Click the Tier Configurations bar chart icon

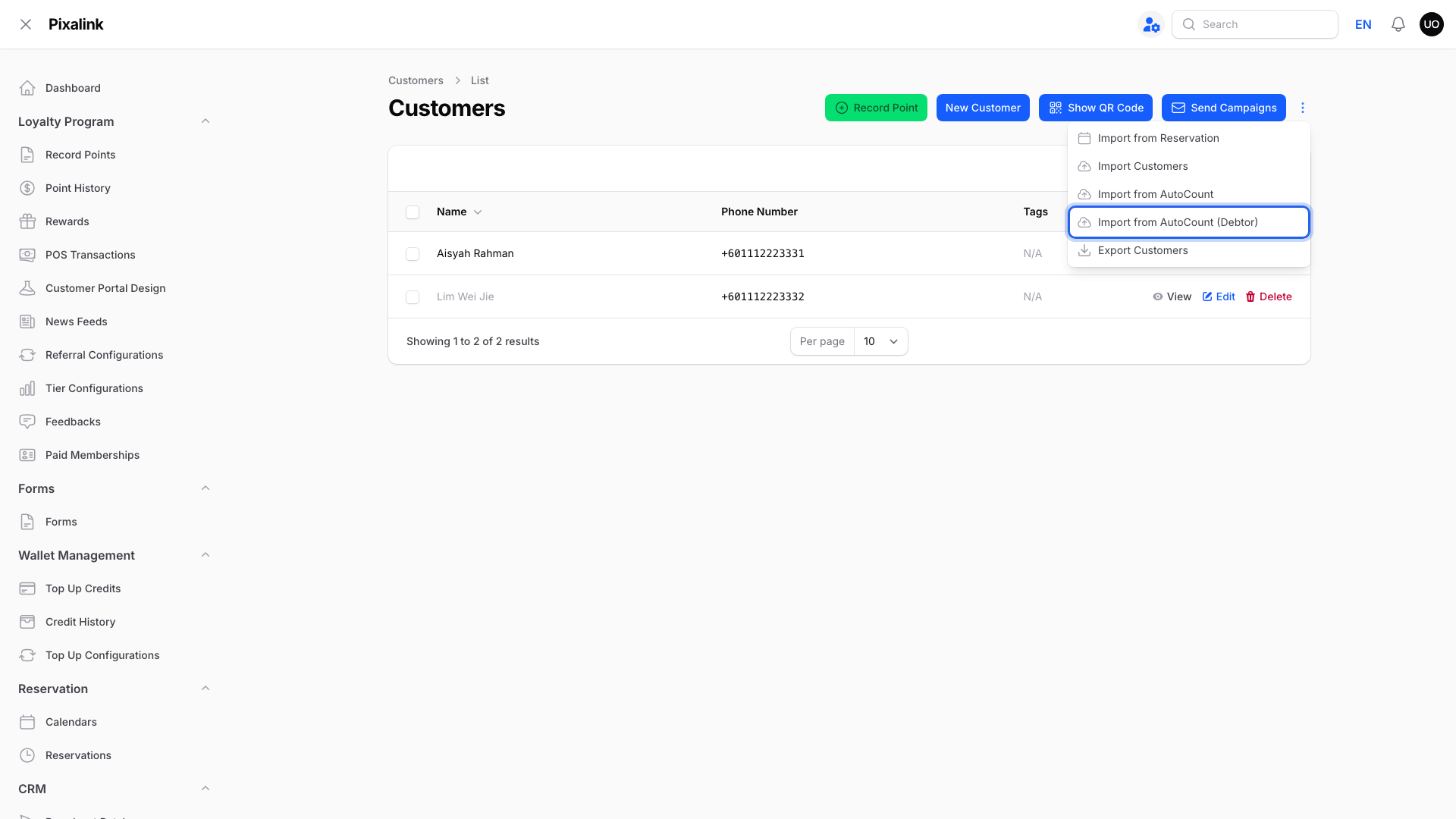click(27, 388)
